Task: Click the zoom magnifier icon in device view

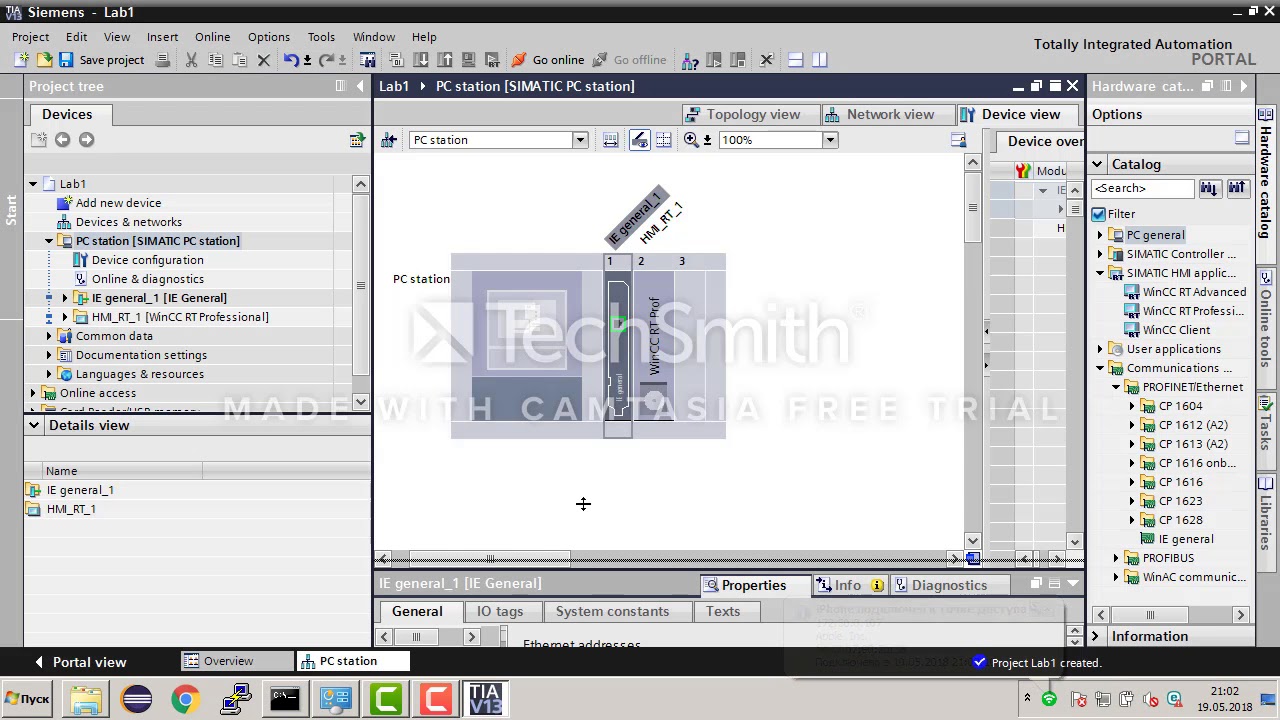Action: [x=691, y=140]
